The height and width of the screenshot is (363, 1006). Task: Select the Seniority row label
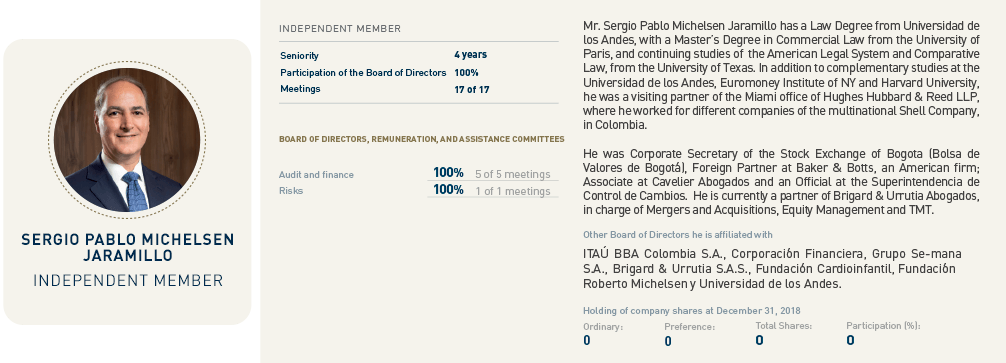click(300, 56)
